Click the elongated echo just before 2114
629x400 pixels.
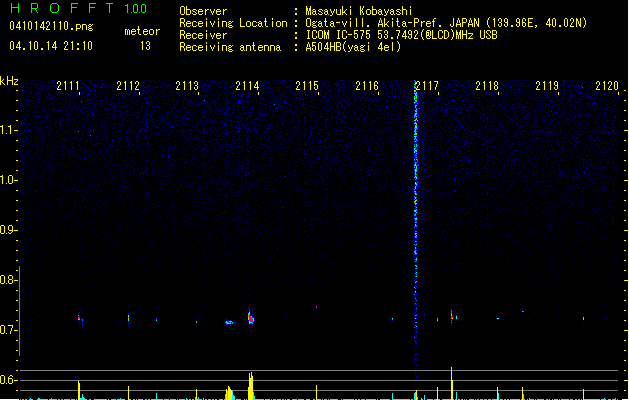click(x=229, y=322)
